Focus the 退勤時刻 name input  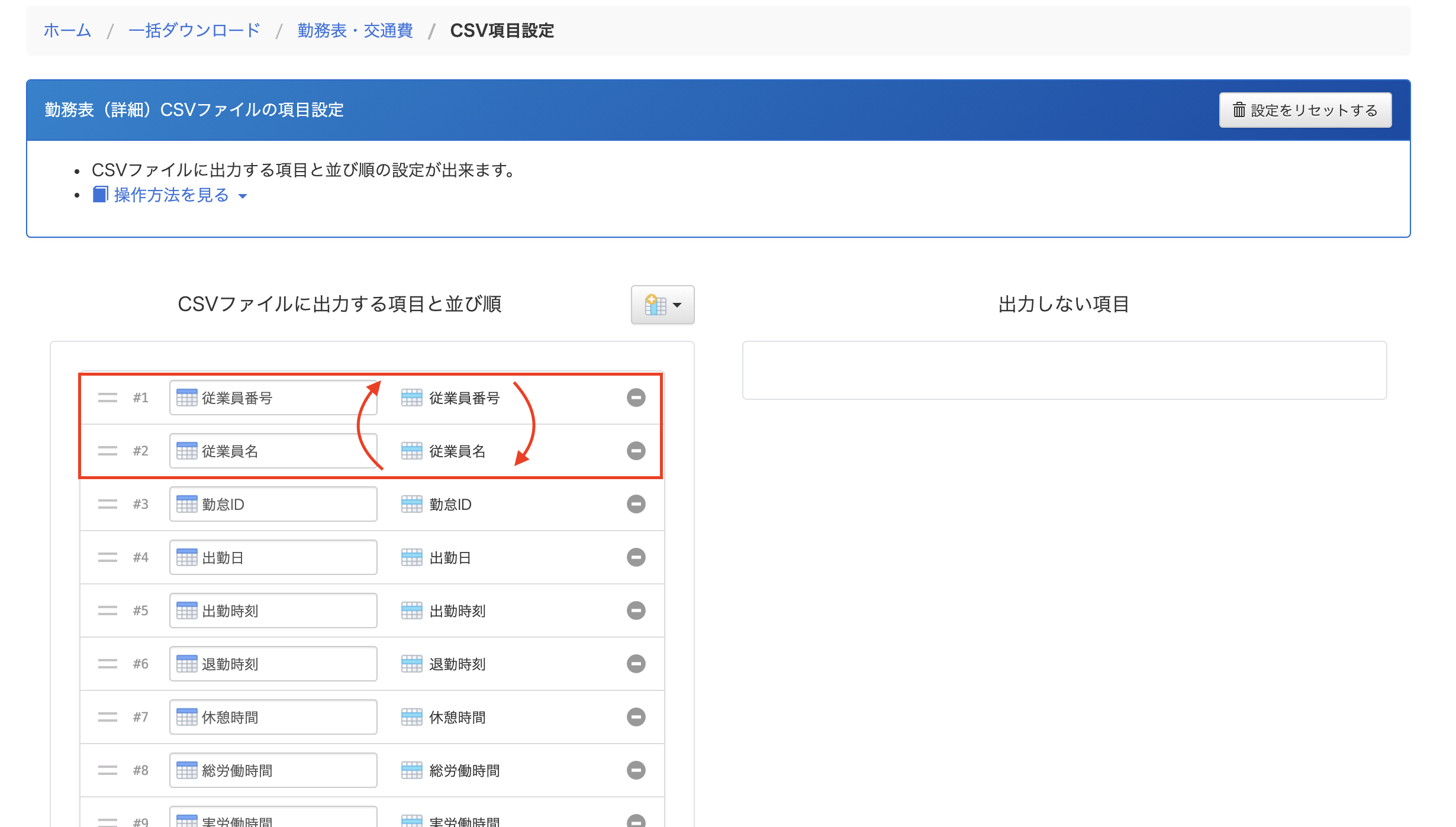click(273, 664)
